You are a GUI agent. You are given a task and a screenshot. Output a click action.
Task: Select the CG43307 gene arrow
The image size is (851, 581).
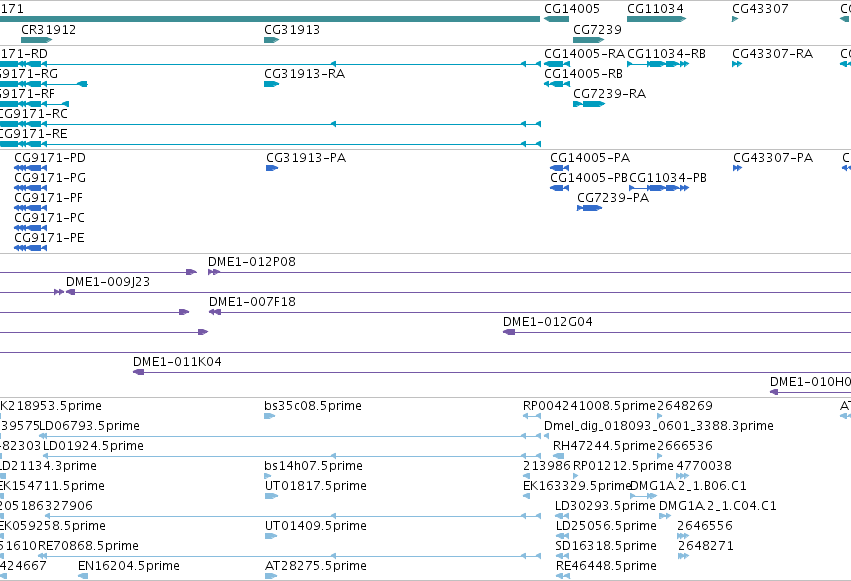pyautogui.click(x=735, y=19)
